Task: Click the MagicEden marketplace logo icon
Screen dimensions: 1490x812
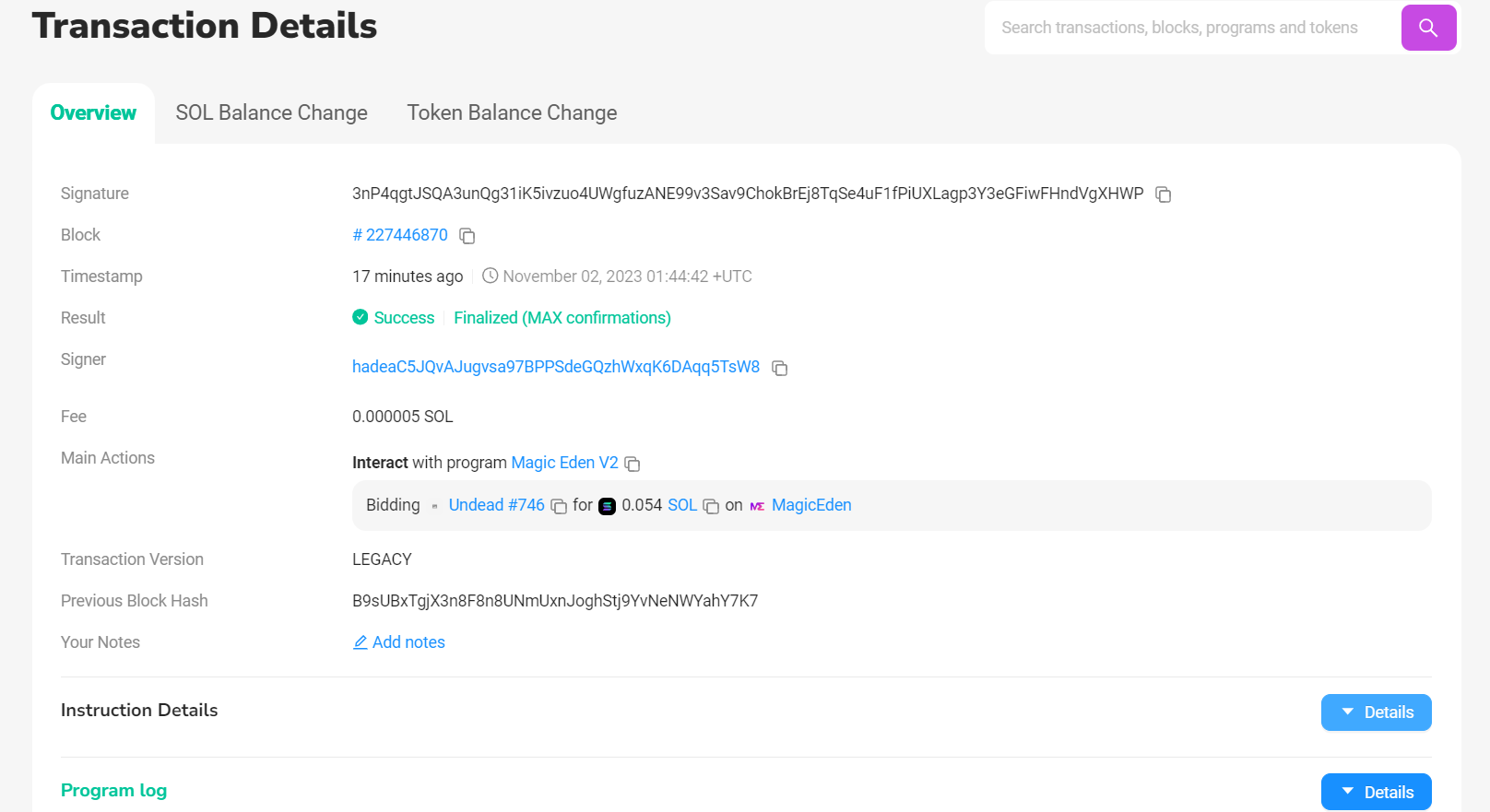Action: (757, 506)
